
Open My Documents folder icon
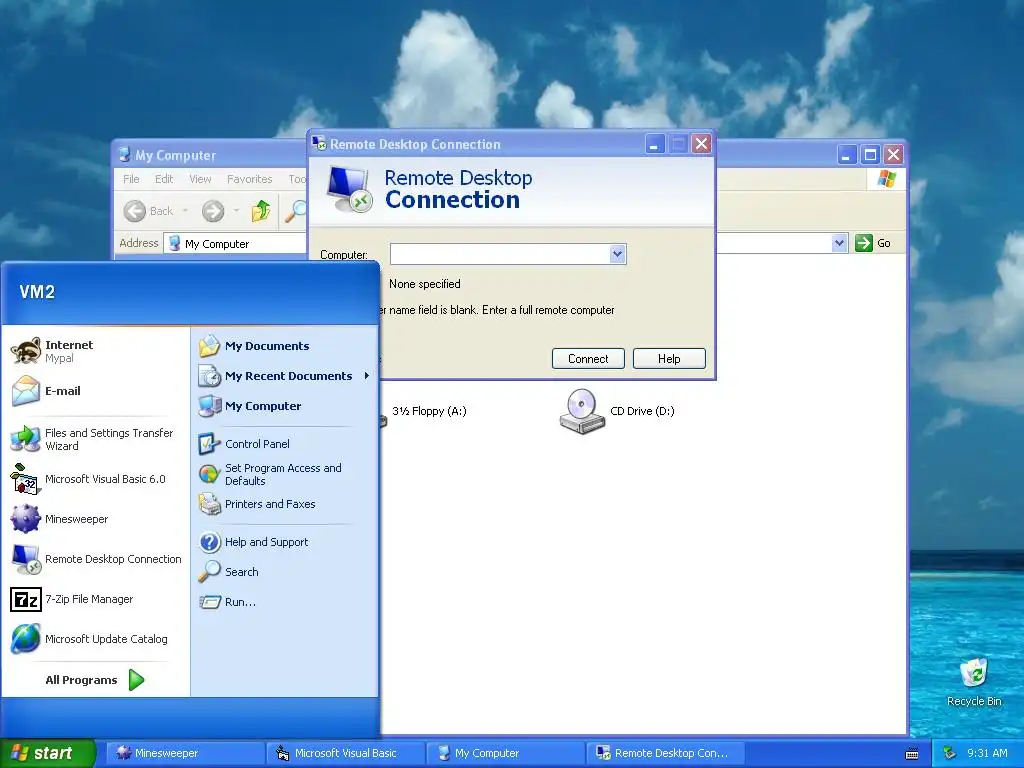[x=210, y=345]
